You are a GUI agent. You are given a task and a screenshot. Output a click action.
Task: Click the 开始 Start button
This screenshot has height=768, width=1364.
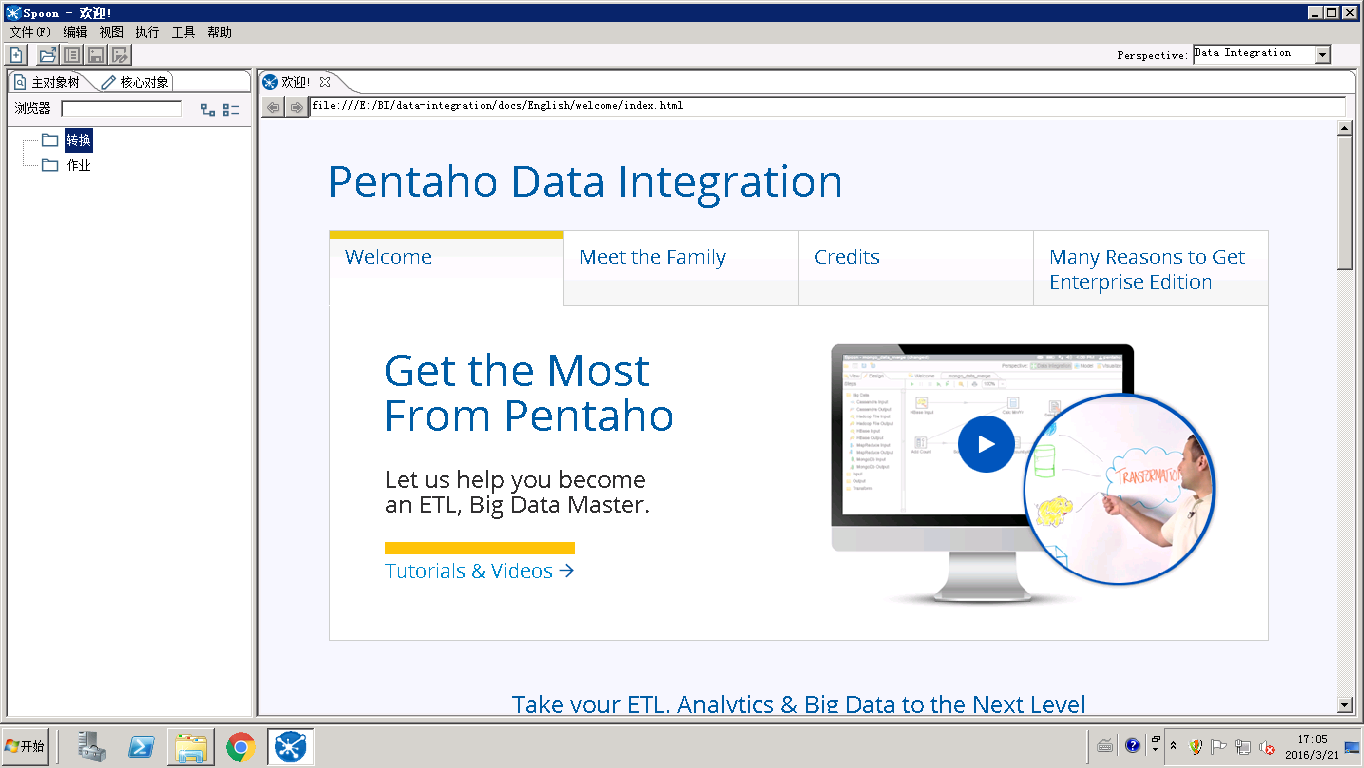click(x=25, y=747)
